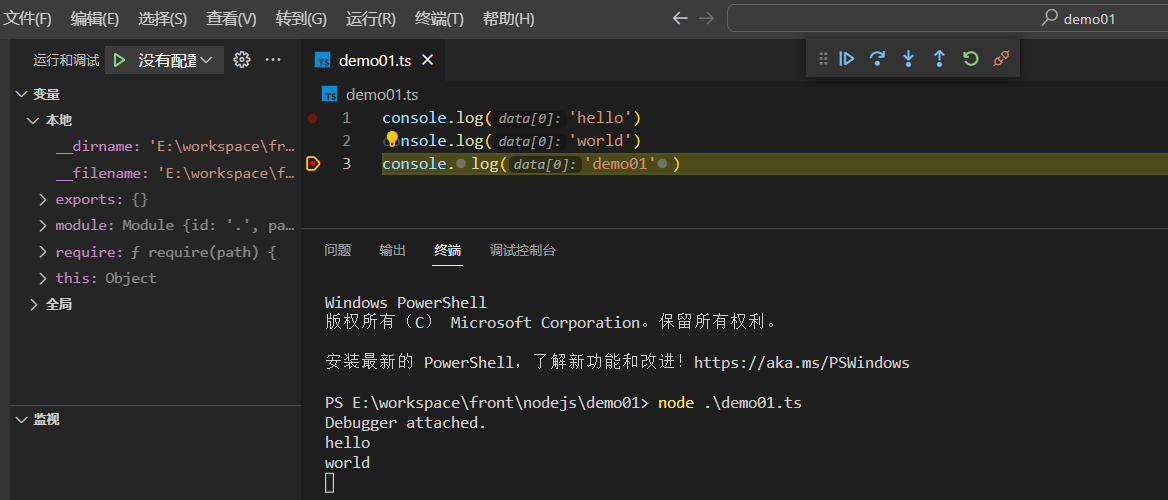Go forward with the right arrow
This screenshot has width=1168, height=500.
[706, 19]
